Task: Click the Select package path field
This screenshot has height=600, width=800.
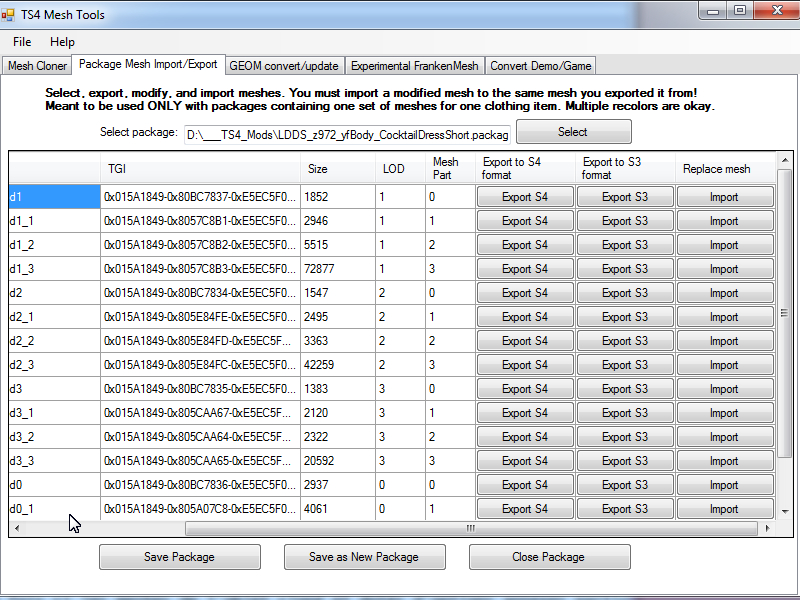Action: [x=347, y=135]
